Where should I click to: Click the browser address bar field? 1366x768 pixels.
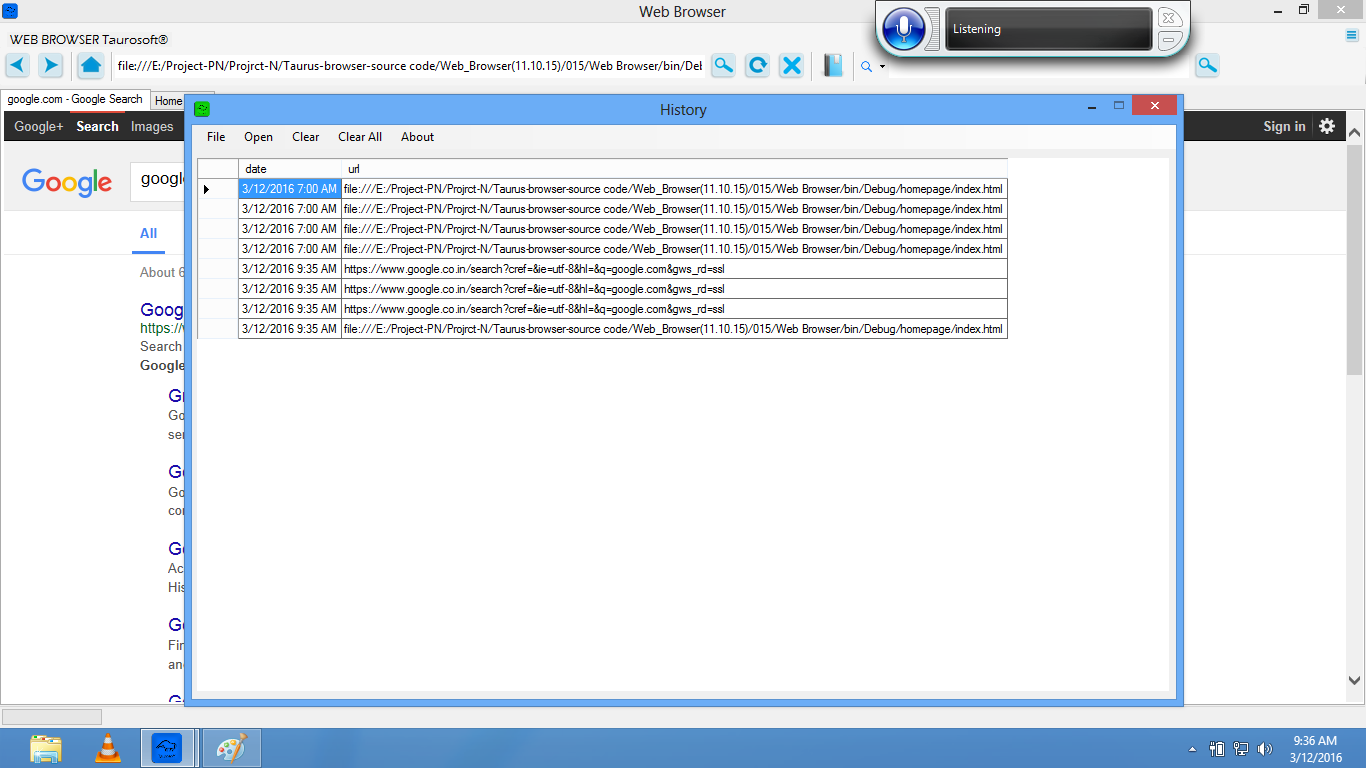408,66
